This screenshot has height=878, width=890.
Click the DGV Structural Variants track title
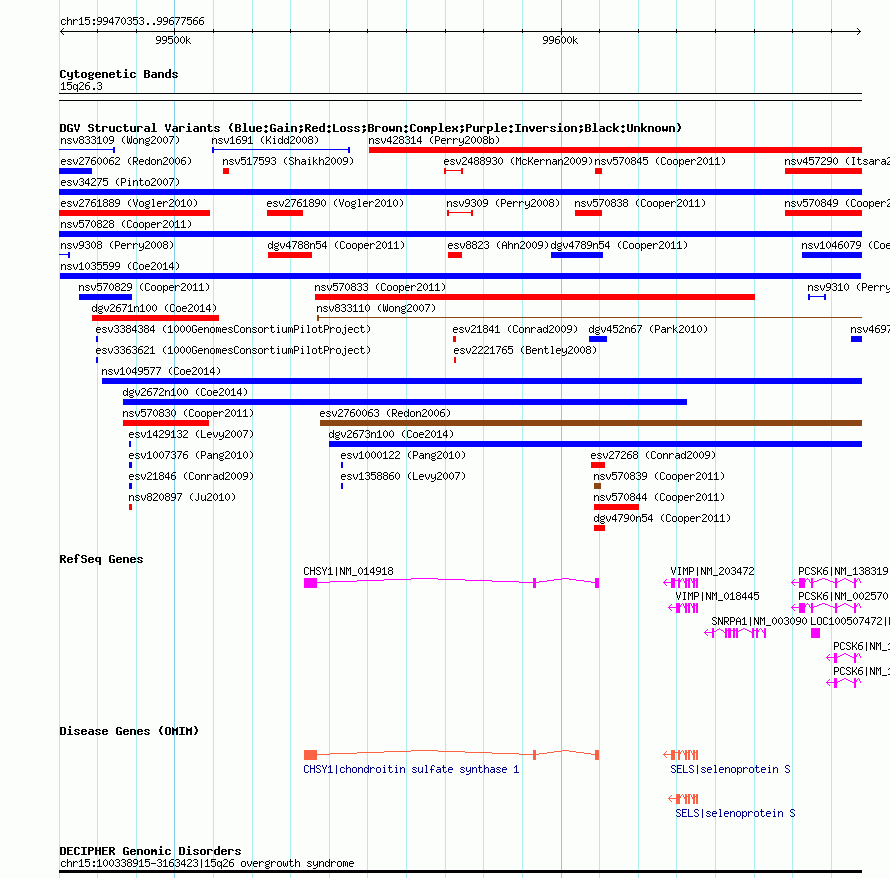pos(370,128)
